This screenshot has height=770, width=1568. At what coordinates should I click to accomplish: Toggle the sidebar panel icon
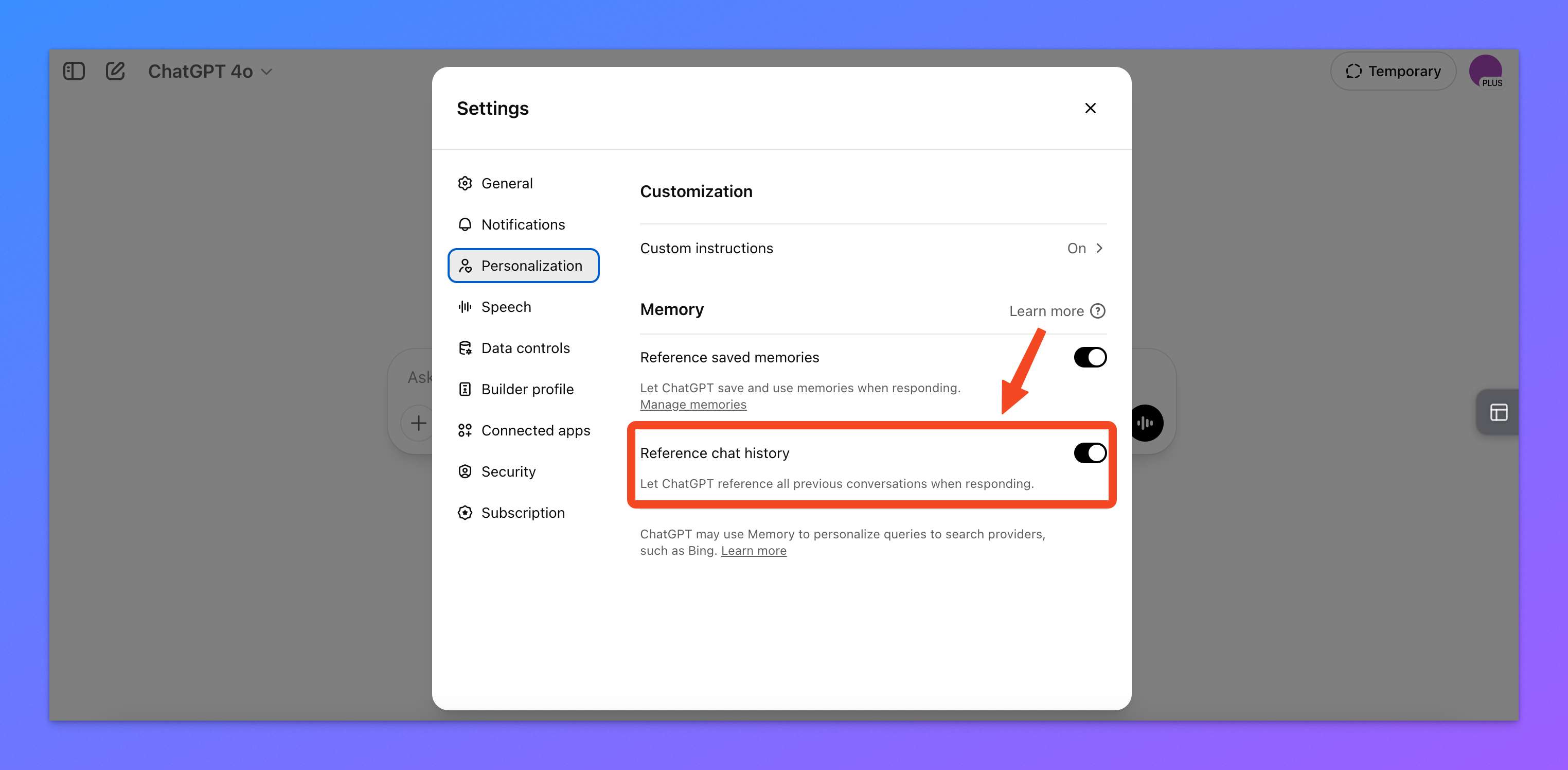pos(74,71)
